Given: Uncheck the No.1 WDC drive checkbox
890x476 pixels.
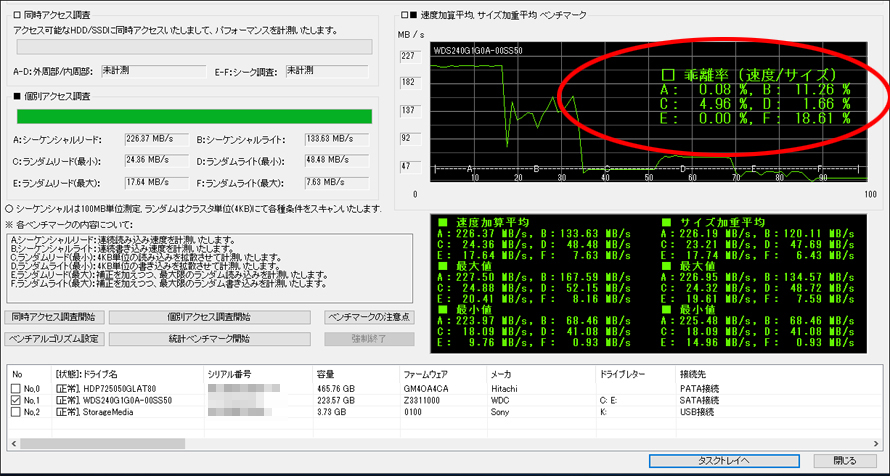Looking at the screenshot, I should click(15, 399).
